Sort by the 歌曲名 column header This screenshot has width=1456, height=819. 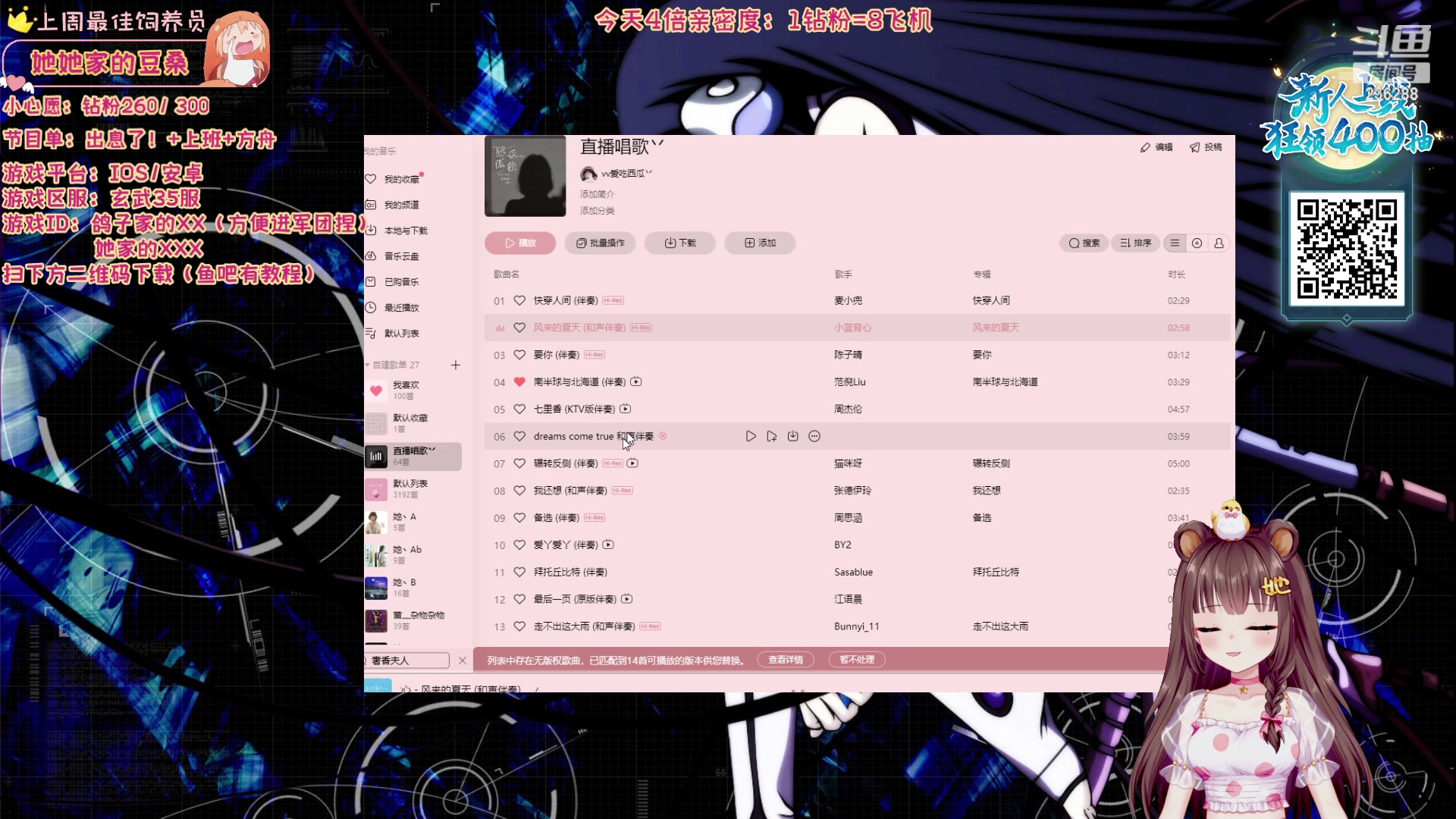pos(507,275)
